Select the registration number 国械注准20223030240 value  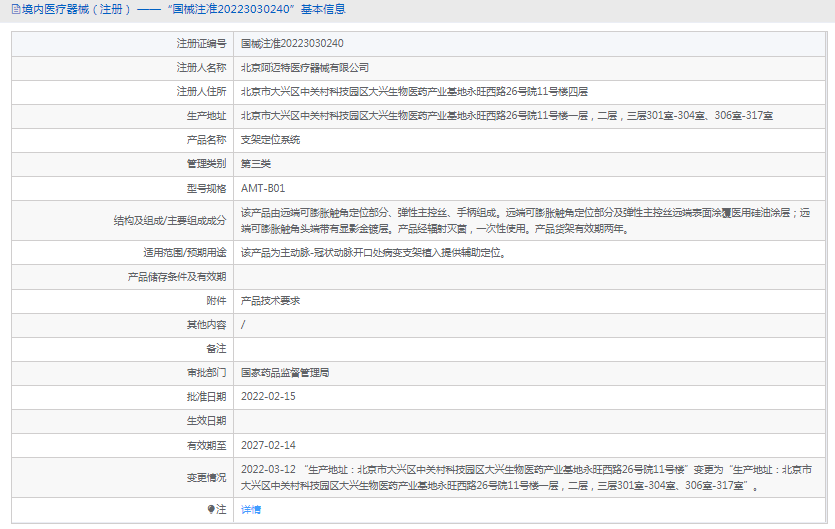point(292,44)
